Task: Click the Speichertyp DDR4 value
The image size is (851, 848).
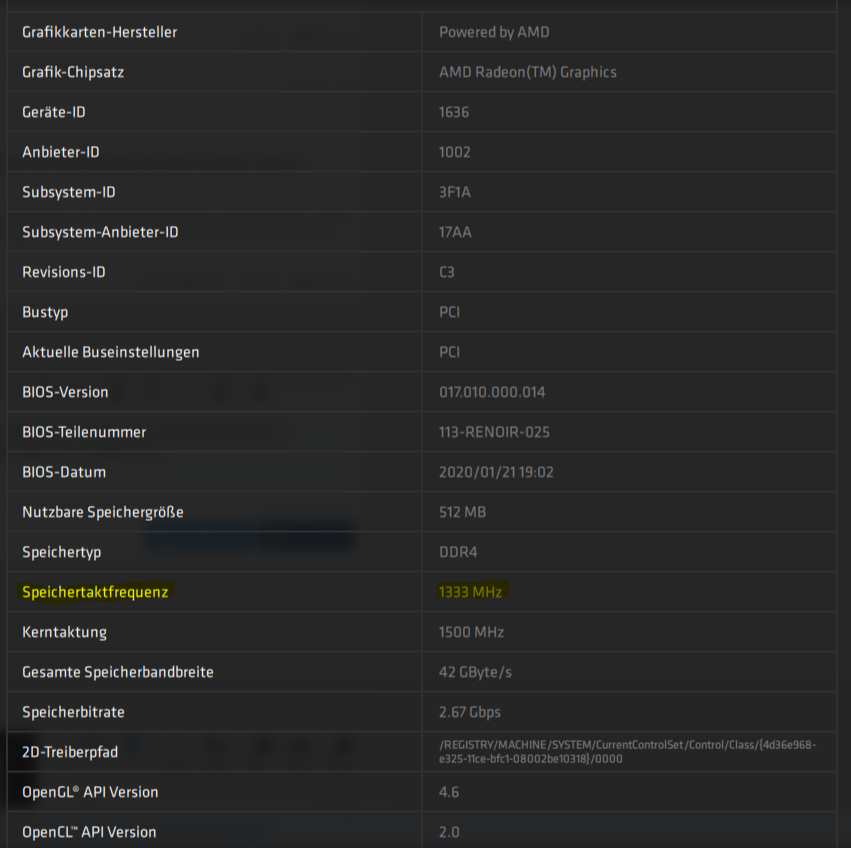Action: pos(458,552)
